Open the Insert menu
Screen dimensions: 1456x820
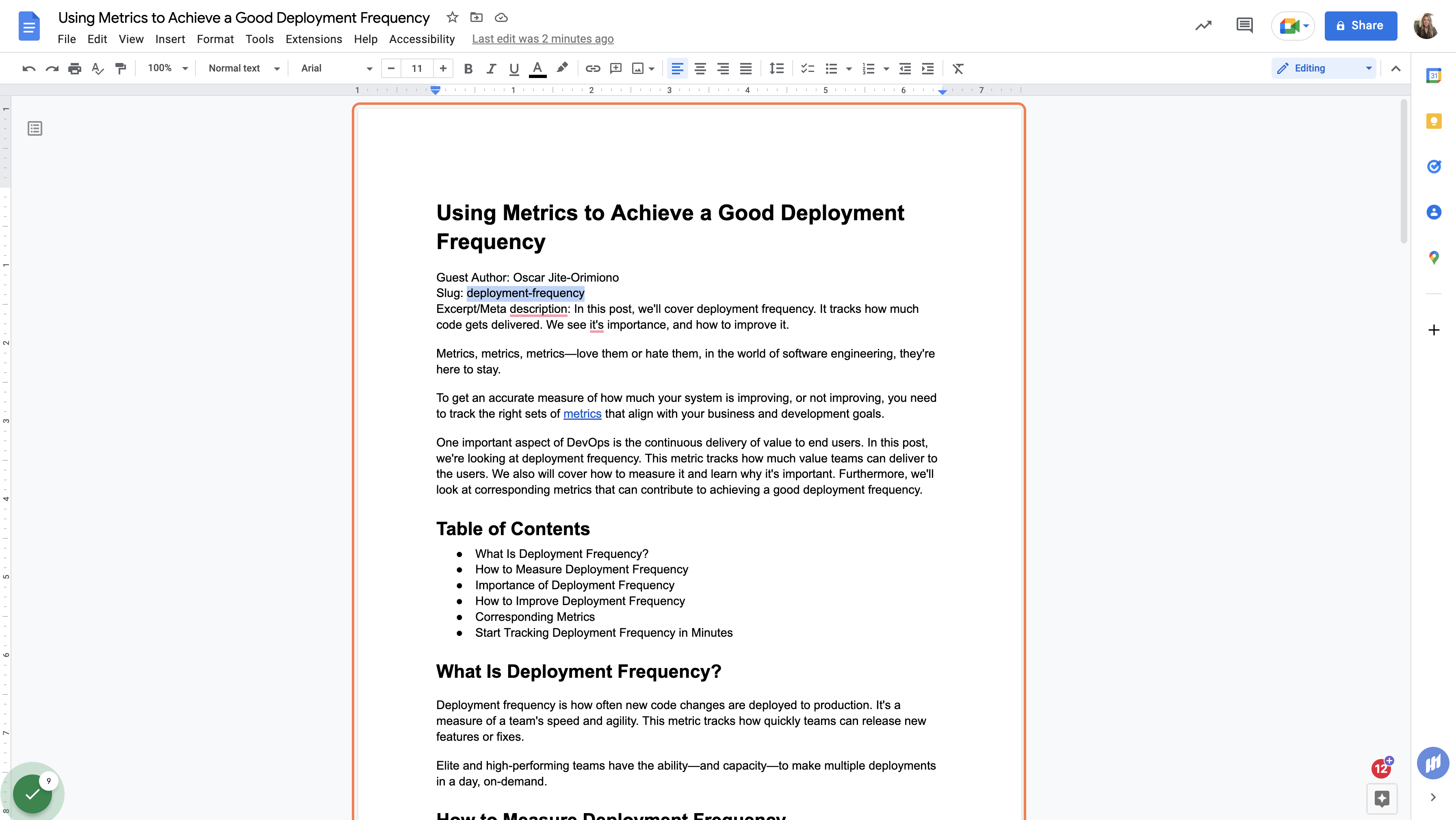point(170,39)
